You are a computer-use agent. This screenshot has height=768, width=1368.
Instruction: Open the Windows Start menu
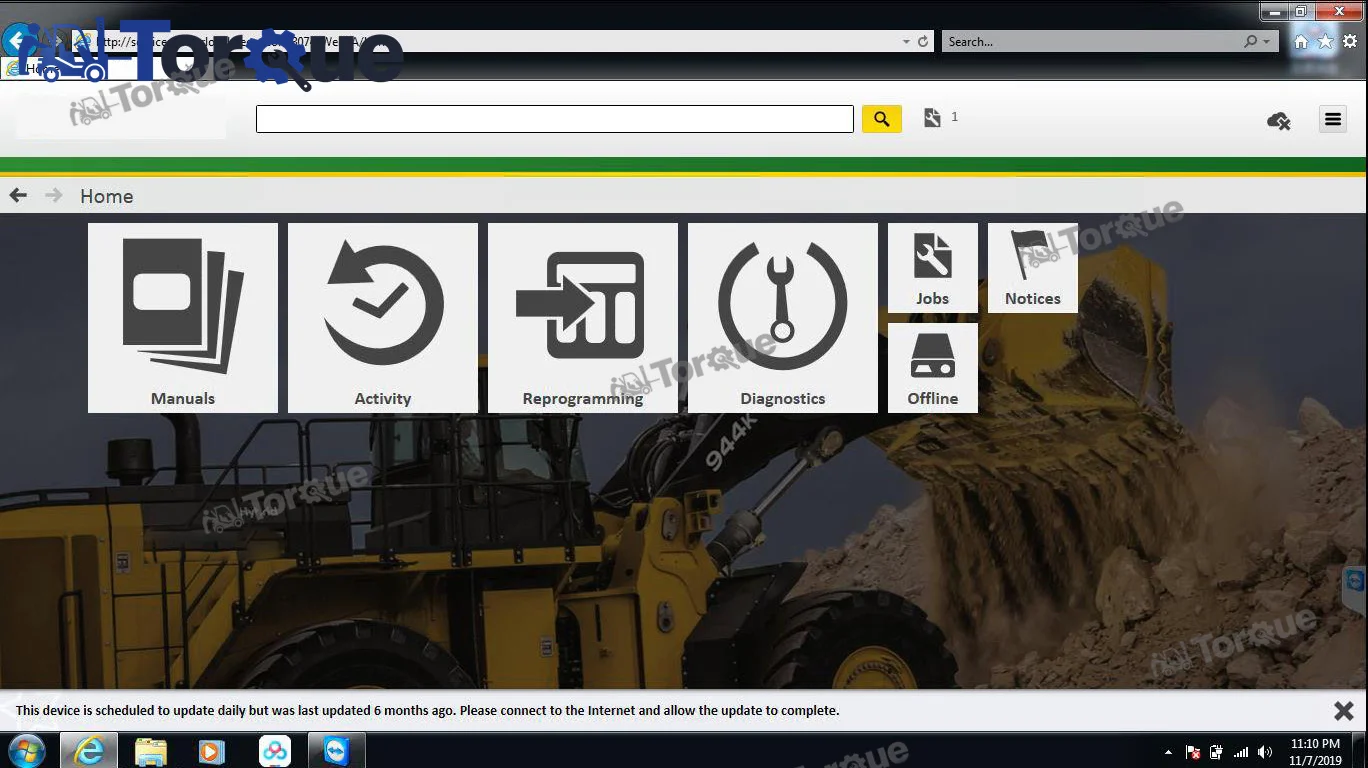[x=26, y=751]
